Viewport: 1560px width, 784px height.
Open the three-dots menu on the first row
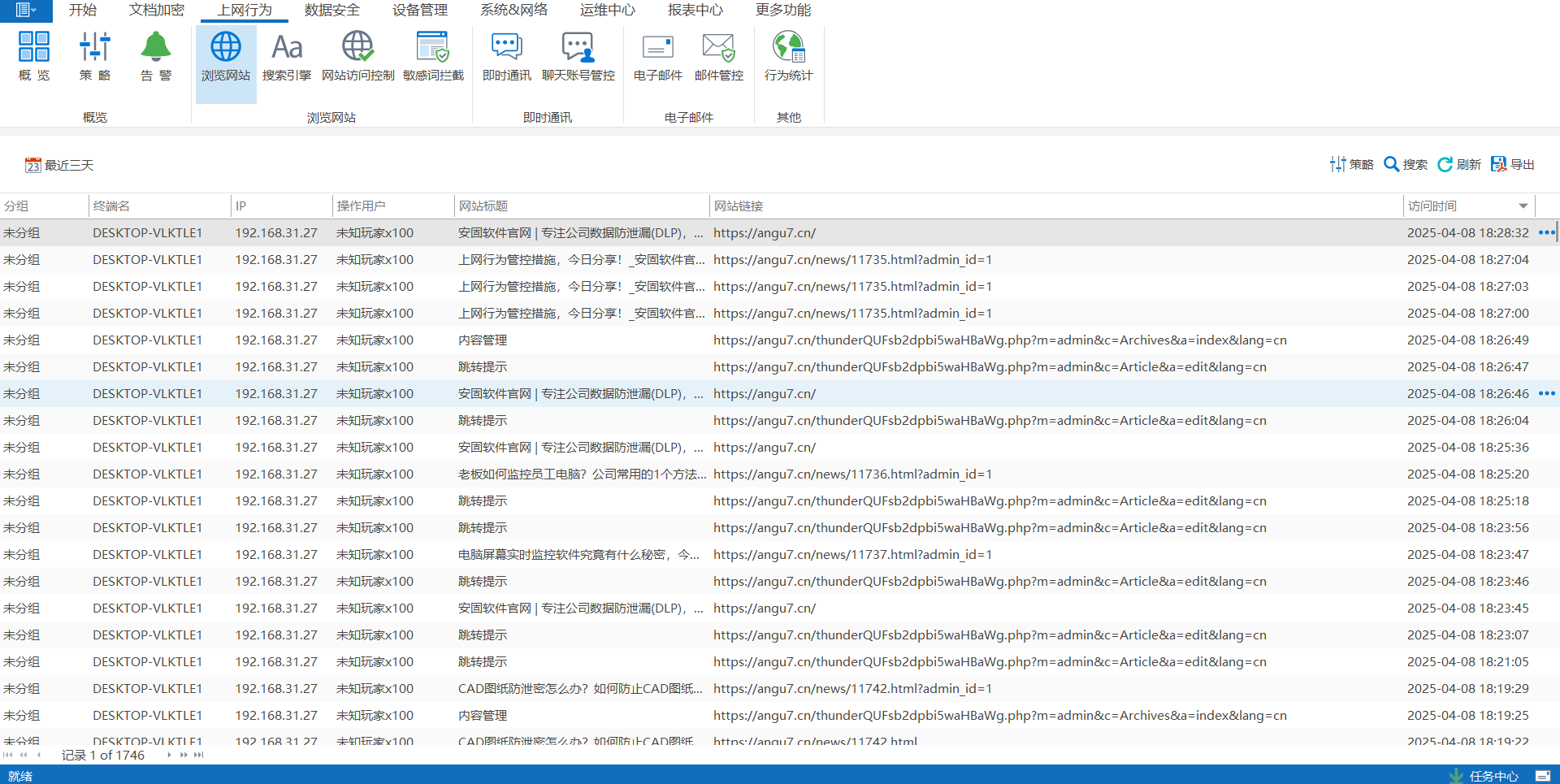tap(1546, 232)
